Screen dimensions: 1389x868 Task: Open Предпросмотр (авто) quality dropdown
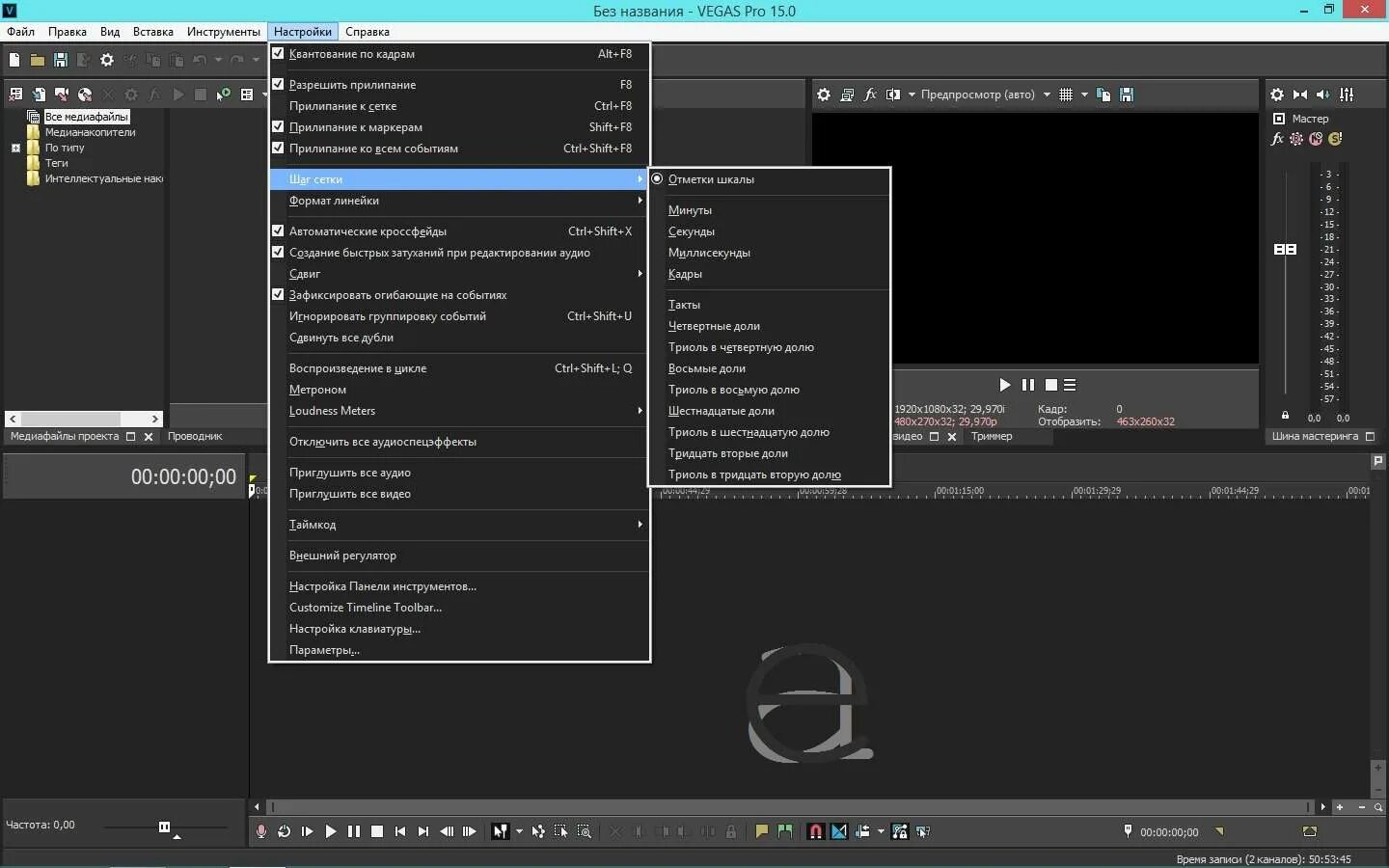985,95
